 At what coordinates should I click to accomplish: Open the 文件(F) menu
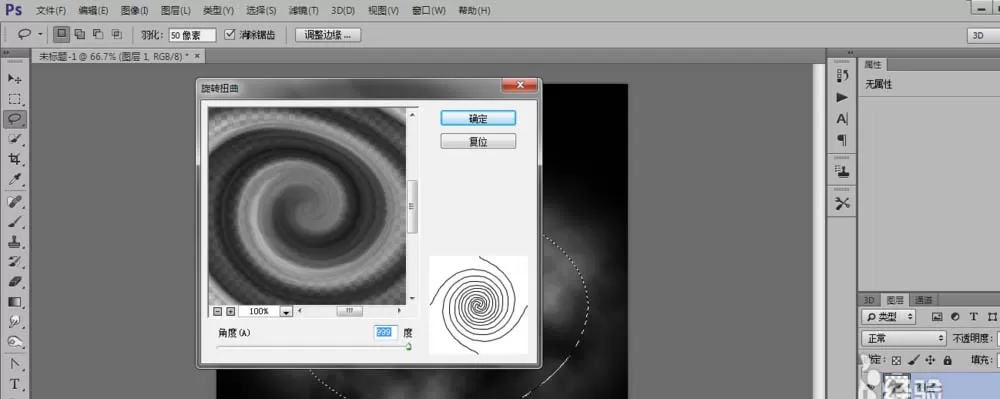click(51, 10)
